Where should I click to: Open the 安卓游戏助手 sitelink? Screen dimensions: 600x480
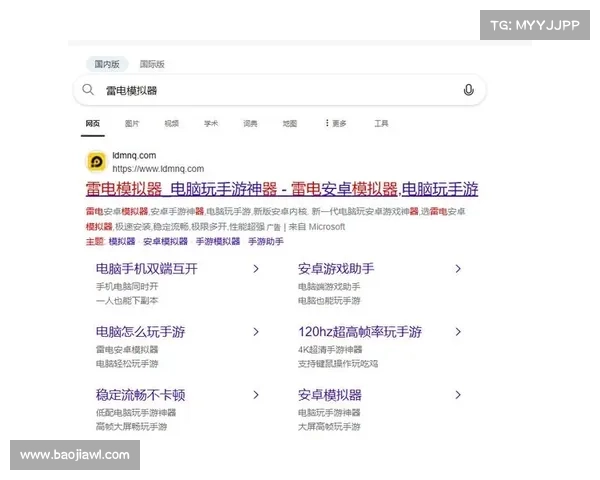pos(336,269)
